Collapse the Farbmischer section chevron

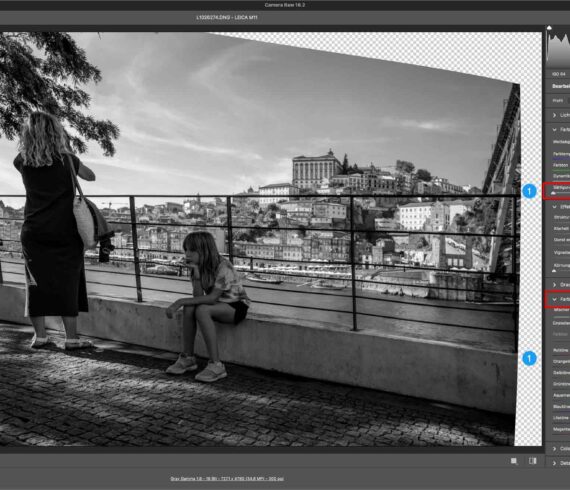pyautogui.click(x=554, y=299)
